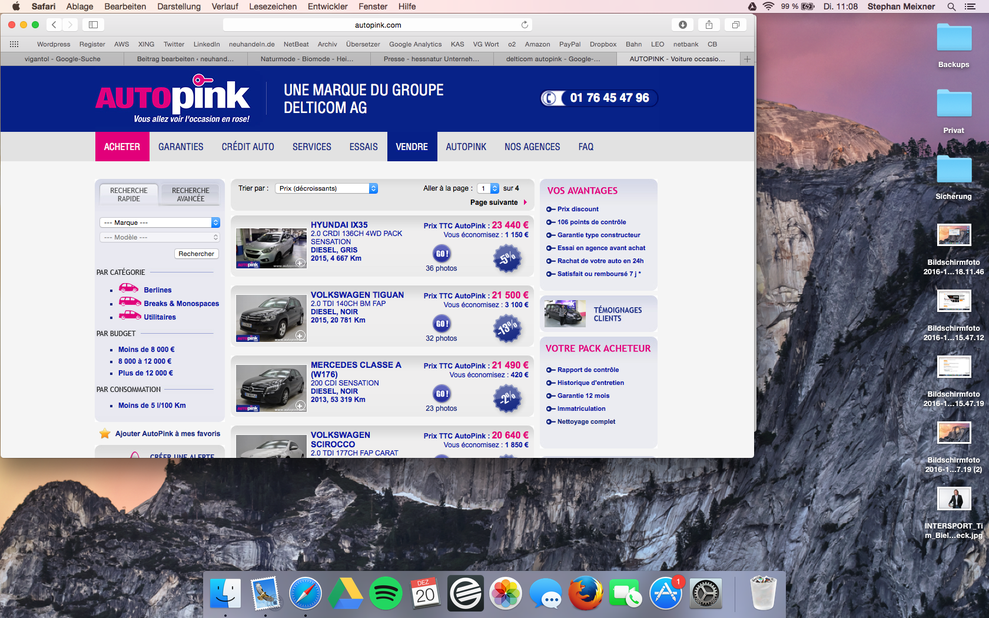Open the favorites grid icon in bookmarks bar
The image size is (989, 618).
click(14, 44)
